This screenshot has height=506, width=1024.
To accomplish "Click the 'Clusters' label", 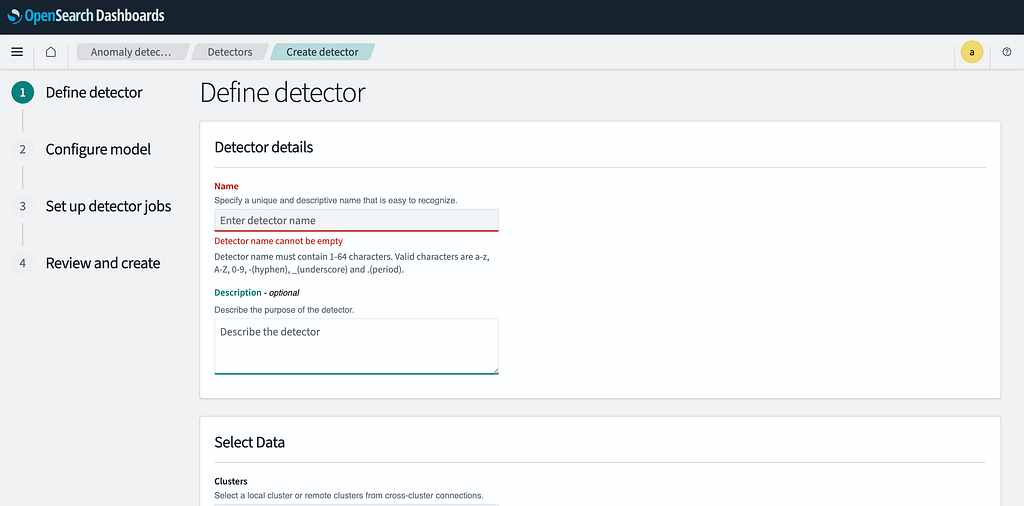I will pyautogui.click(x=231, y=481).
